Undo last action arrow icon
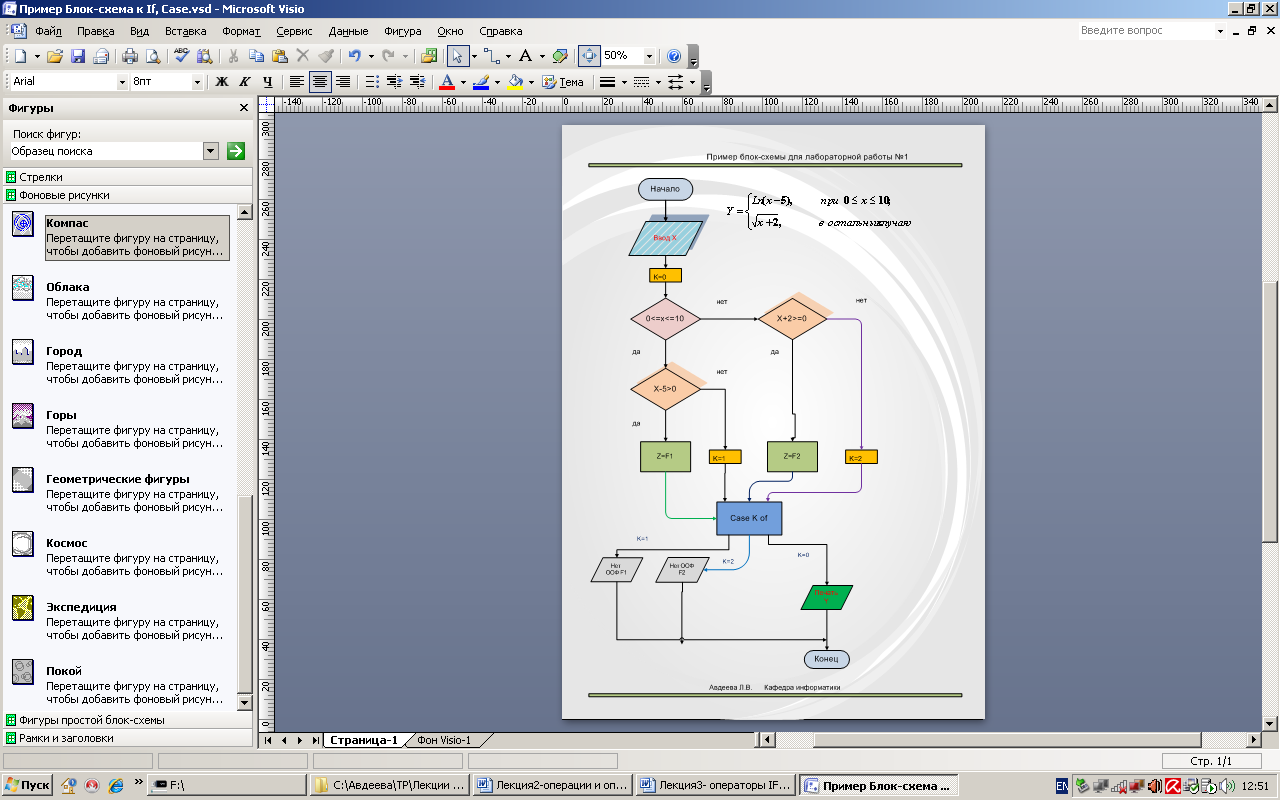The width and height of the screenshot is (1280, 800). (354, 57)
